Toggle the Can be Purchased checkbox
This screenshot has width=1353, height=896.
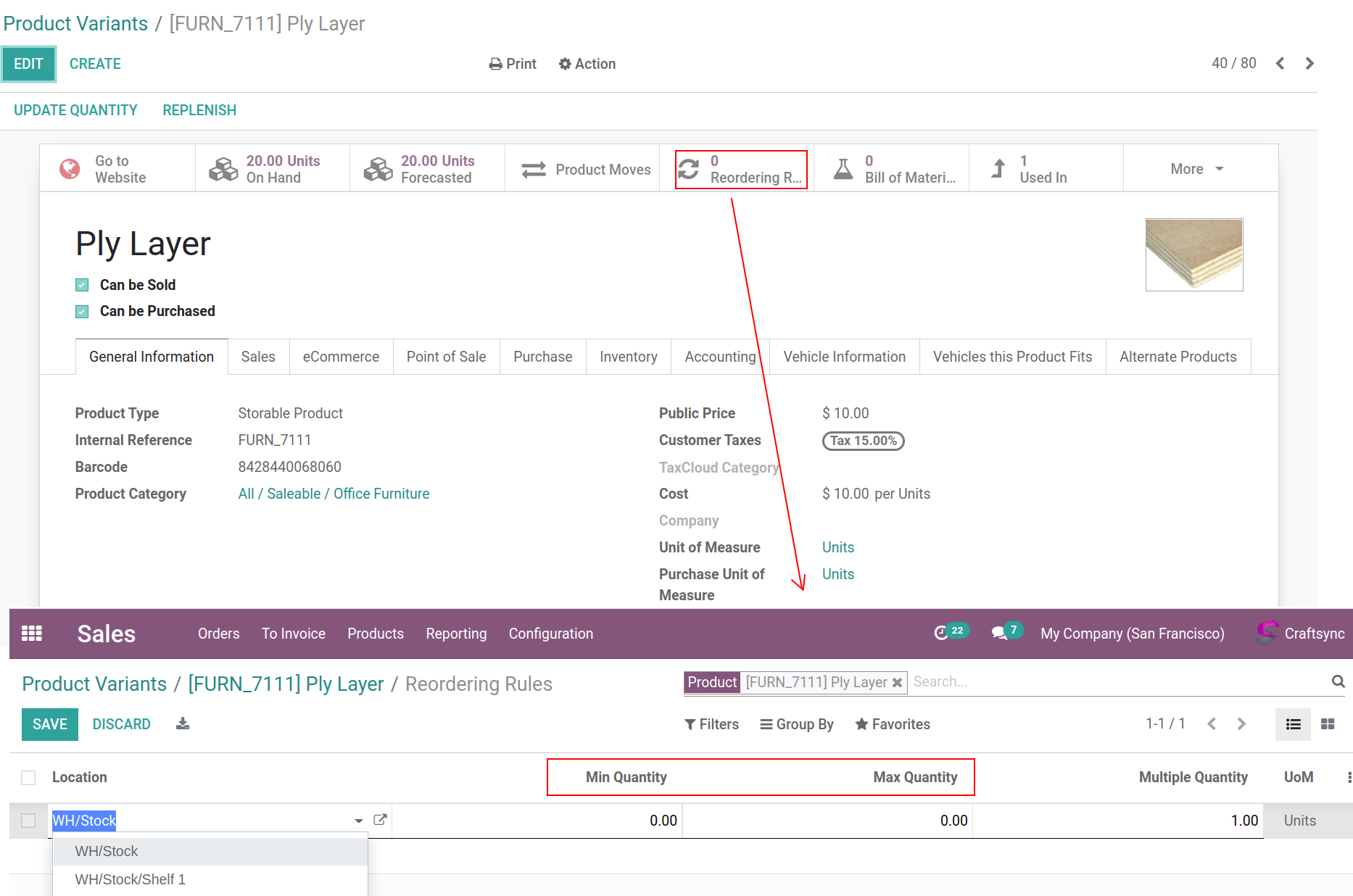tap(83, 312)
